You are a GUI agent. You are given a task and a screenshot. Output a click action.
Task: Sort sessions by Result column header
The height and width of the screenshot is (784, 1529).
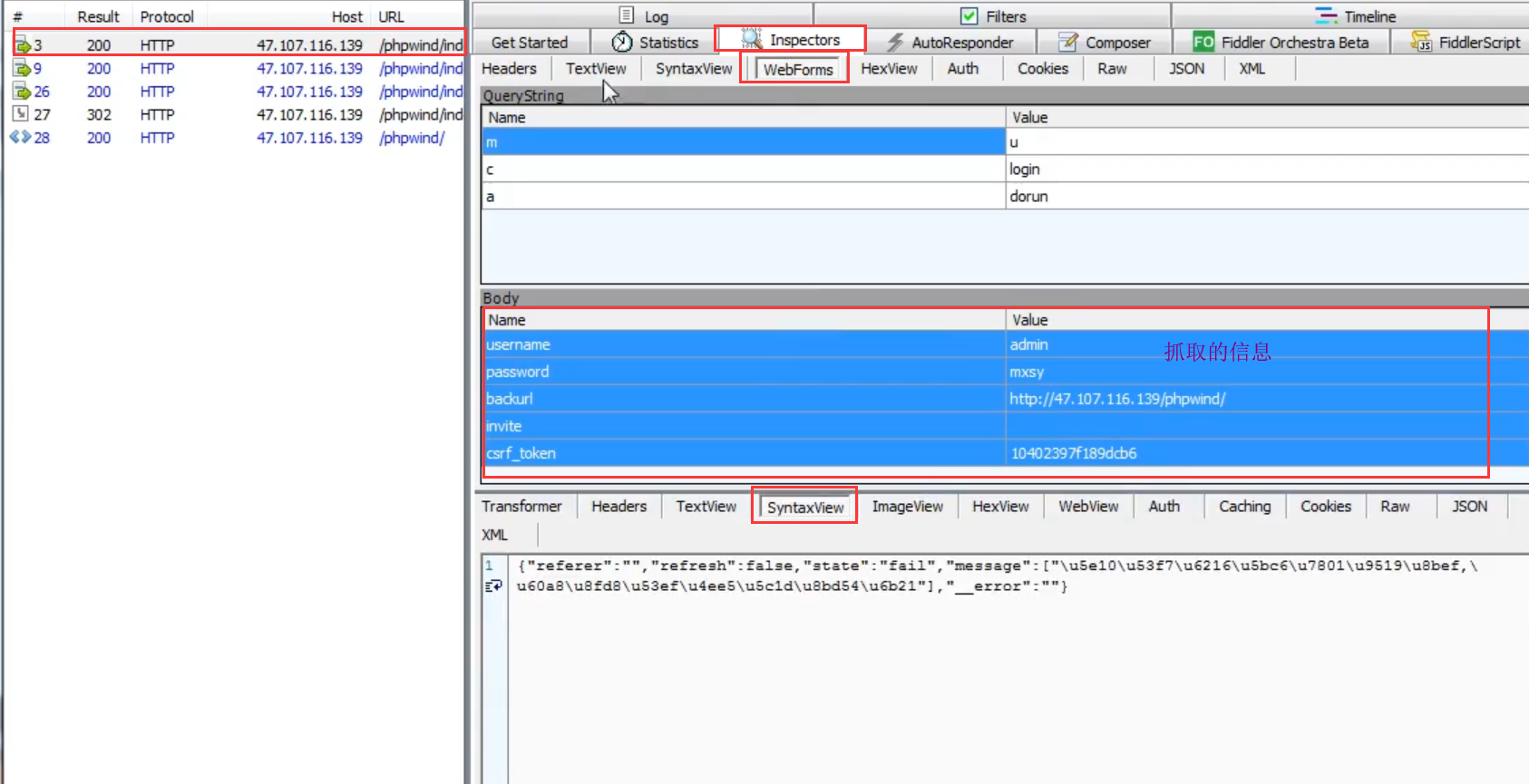click(98, 16)
